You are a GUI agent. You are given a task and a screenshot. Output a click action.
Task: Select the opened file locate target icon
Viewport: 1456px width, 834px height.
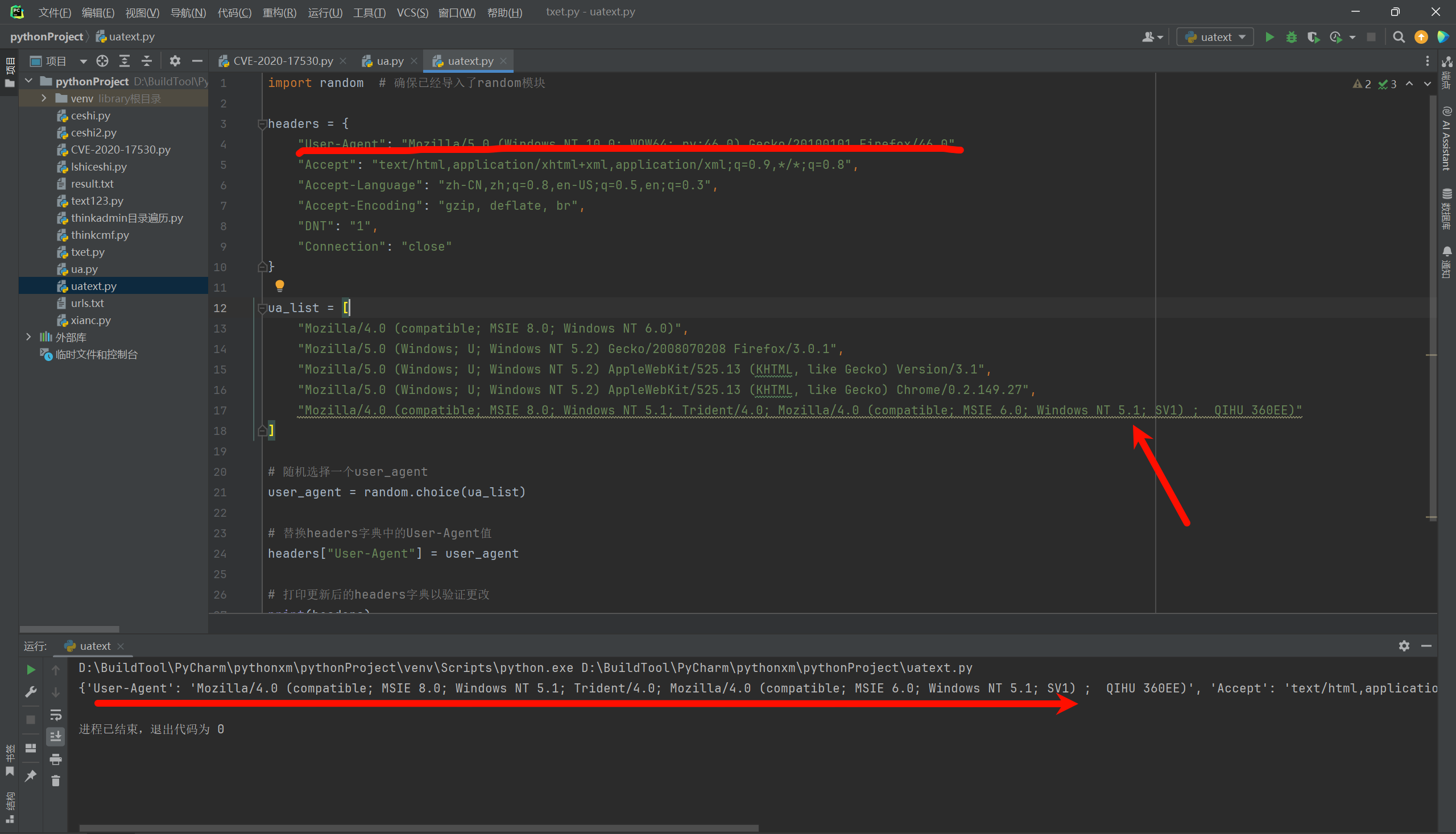(x=102, y=61)
